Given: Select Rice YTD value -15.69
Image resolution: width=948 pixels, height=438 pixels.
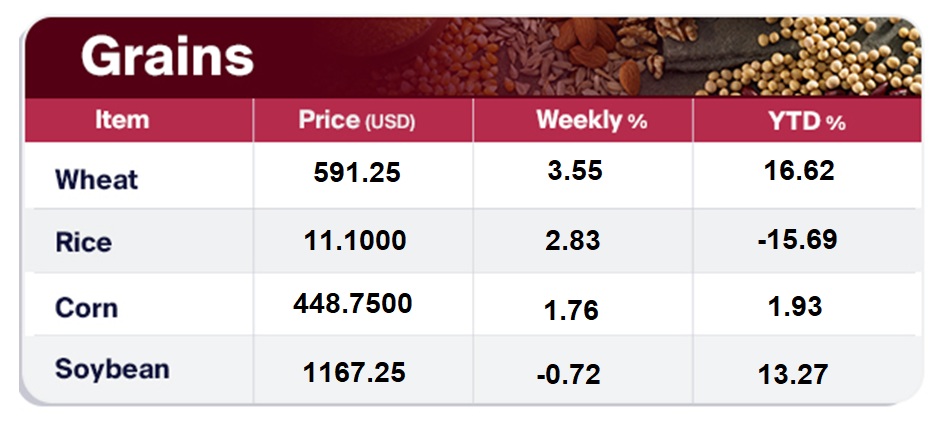Looking at the screenshot, I should tap(797, 241).
